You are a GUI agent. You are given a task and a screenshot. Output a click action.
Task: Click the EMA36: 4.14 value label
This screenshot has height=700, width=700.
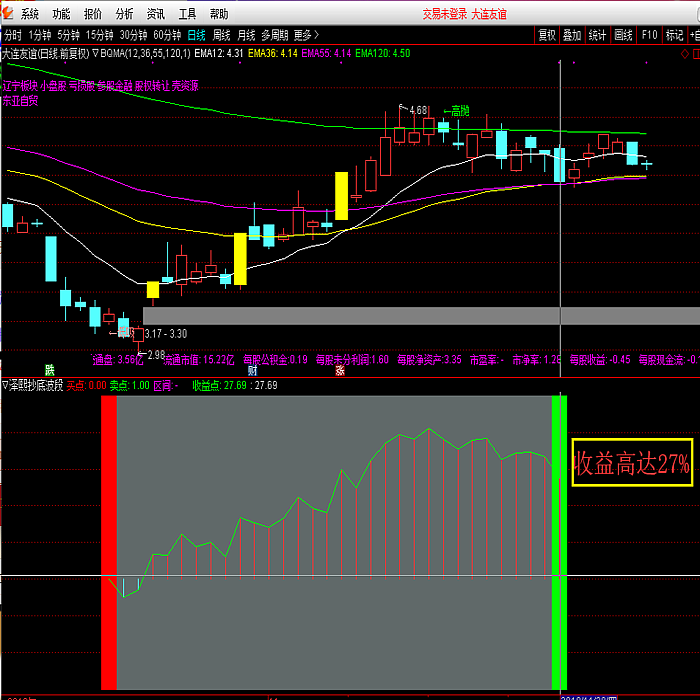(x=273, y=54)
